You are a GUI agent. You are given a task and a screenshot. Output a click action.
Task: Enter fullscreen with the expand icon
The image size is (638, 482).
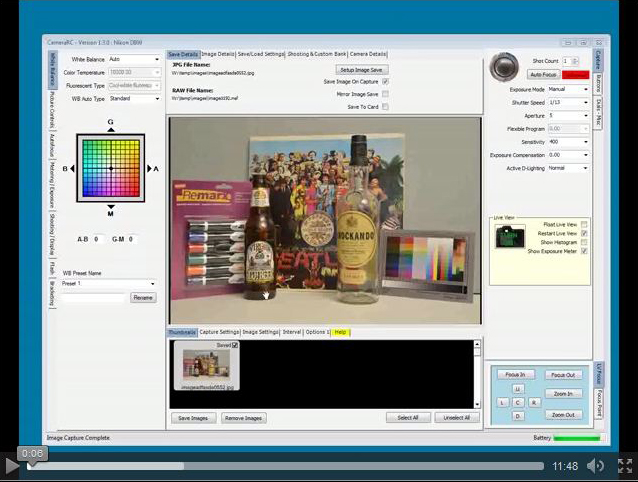click(x=624, y=466)
